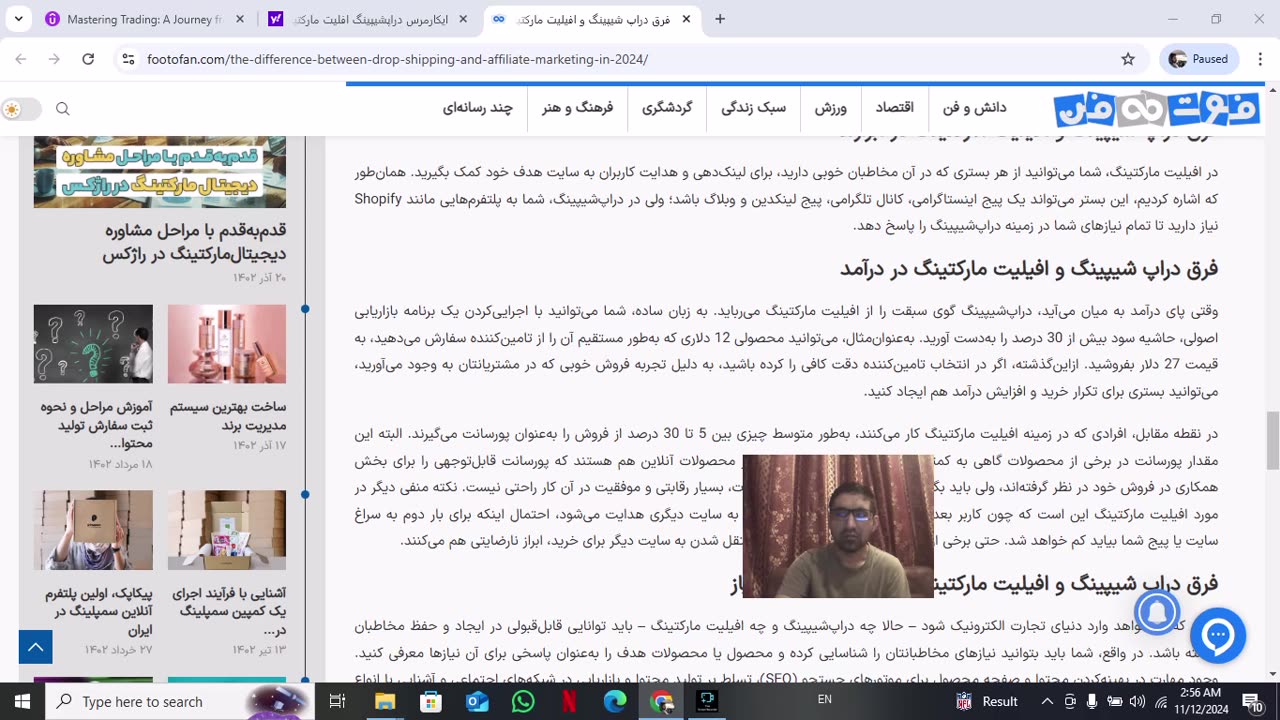
Task: Open the گردشگری menu item
Action: 667,108
